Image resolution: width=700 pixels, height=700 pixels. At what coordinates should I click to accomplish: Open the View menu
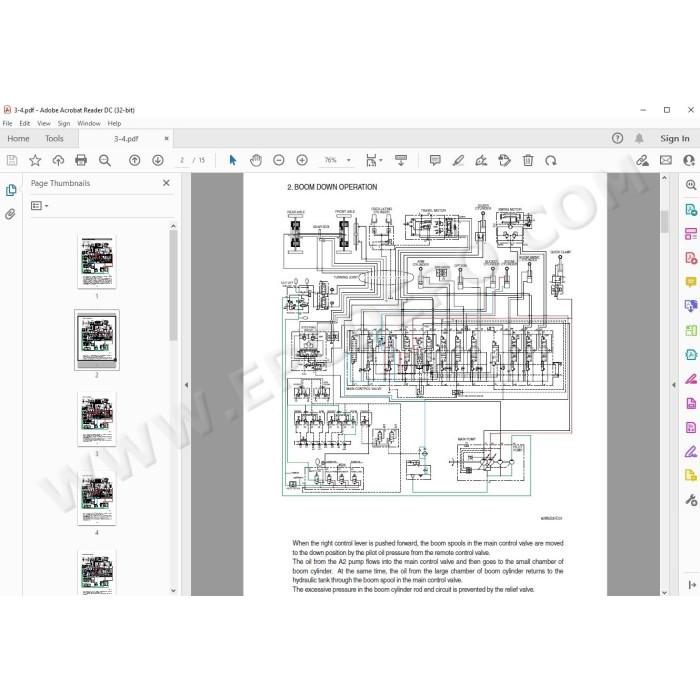coord(44,123)
